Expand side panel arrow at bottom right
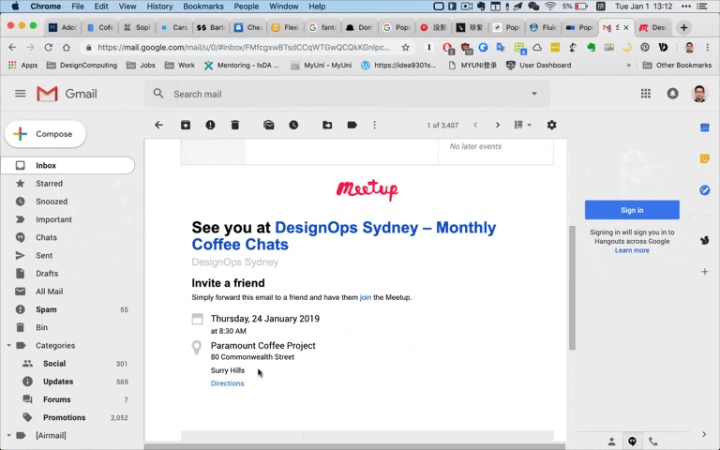 [704, 434]
